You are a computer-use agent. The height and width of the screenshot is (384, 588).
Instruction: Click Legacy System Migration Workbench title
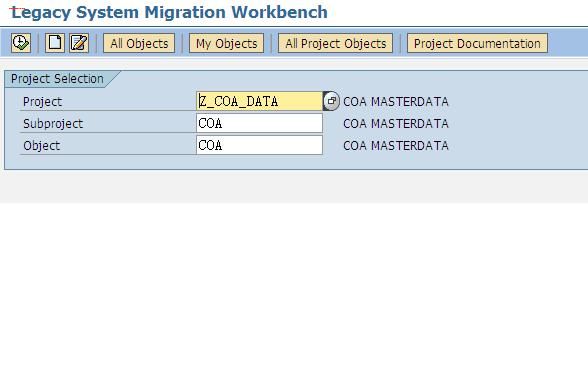[x=170, y=12]
